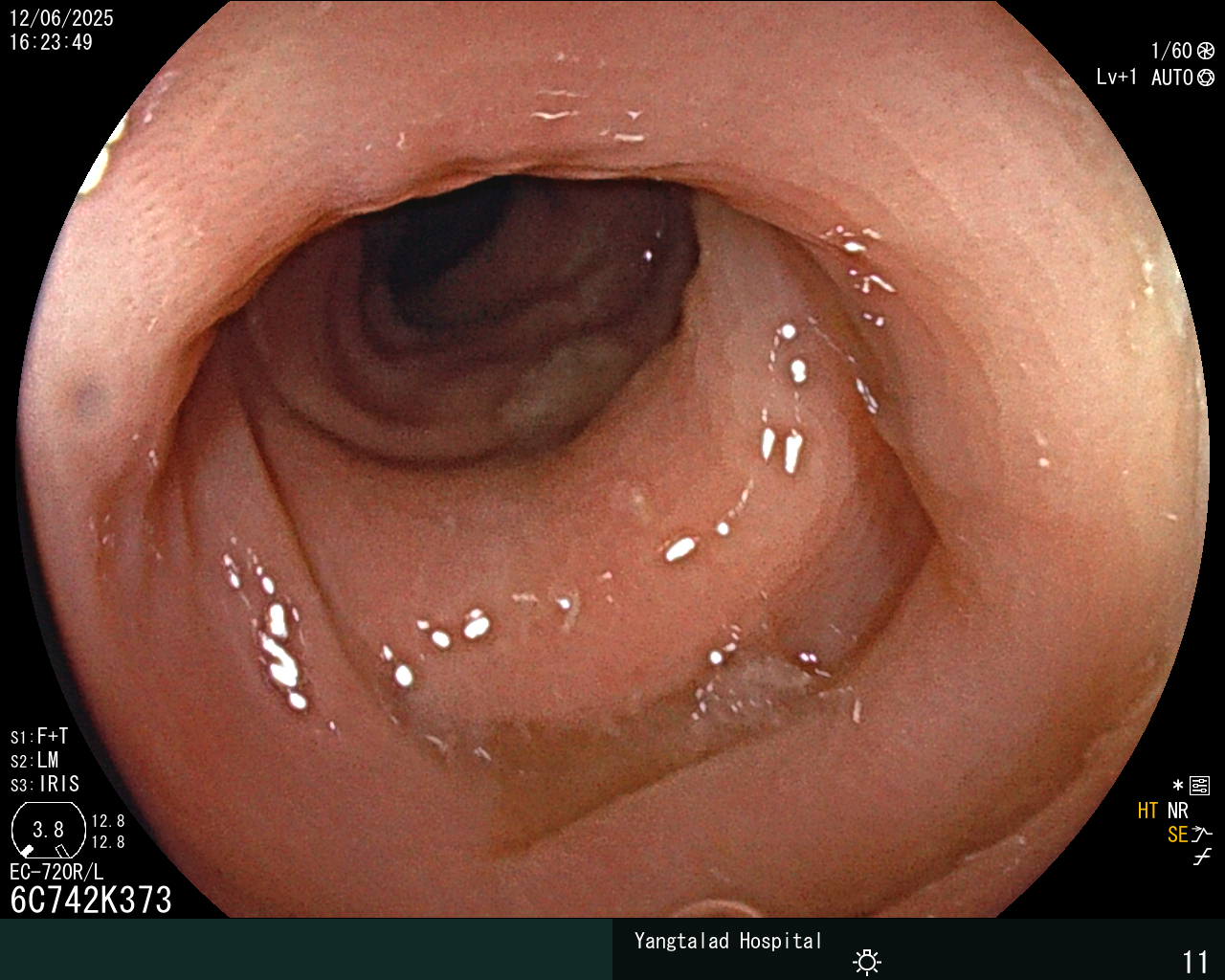Select the yellow SE indicator
Image resolution: width=1225 pixels, height=980 pixels.
coord(1177,835)
